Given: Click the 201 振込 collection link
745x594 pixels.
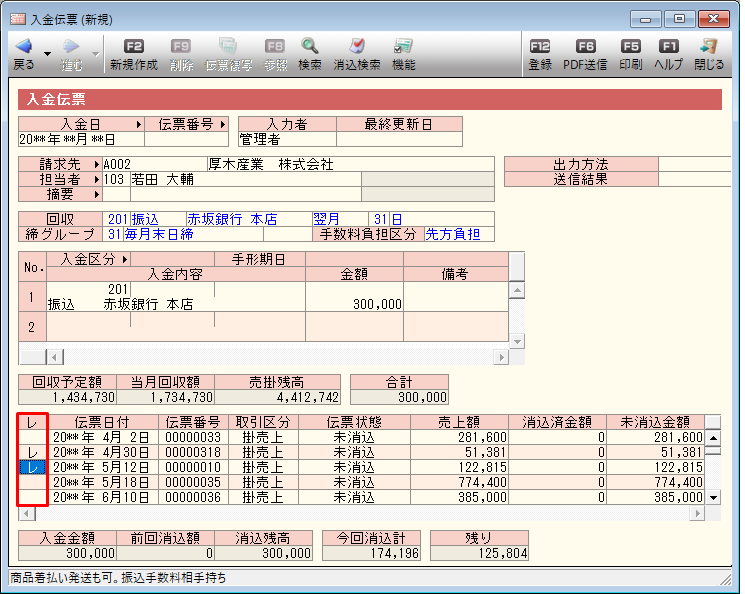Looking at the screenshot, I should pos(133,219).
